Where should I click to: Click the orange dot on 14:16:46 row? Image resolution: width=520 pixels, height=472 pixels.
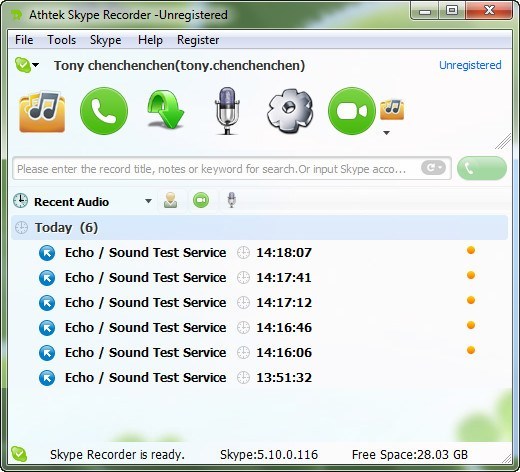471,325
